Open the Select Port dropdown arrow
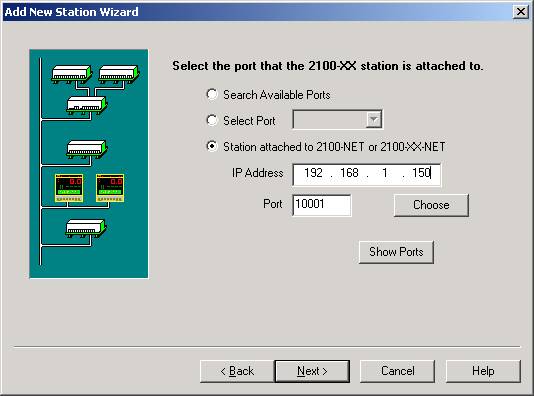 coord(374,120)
